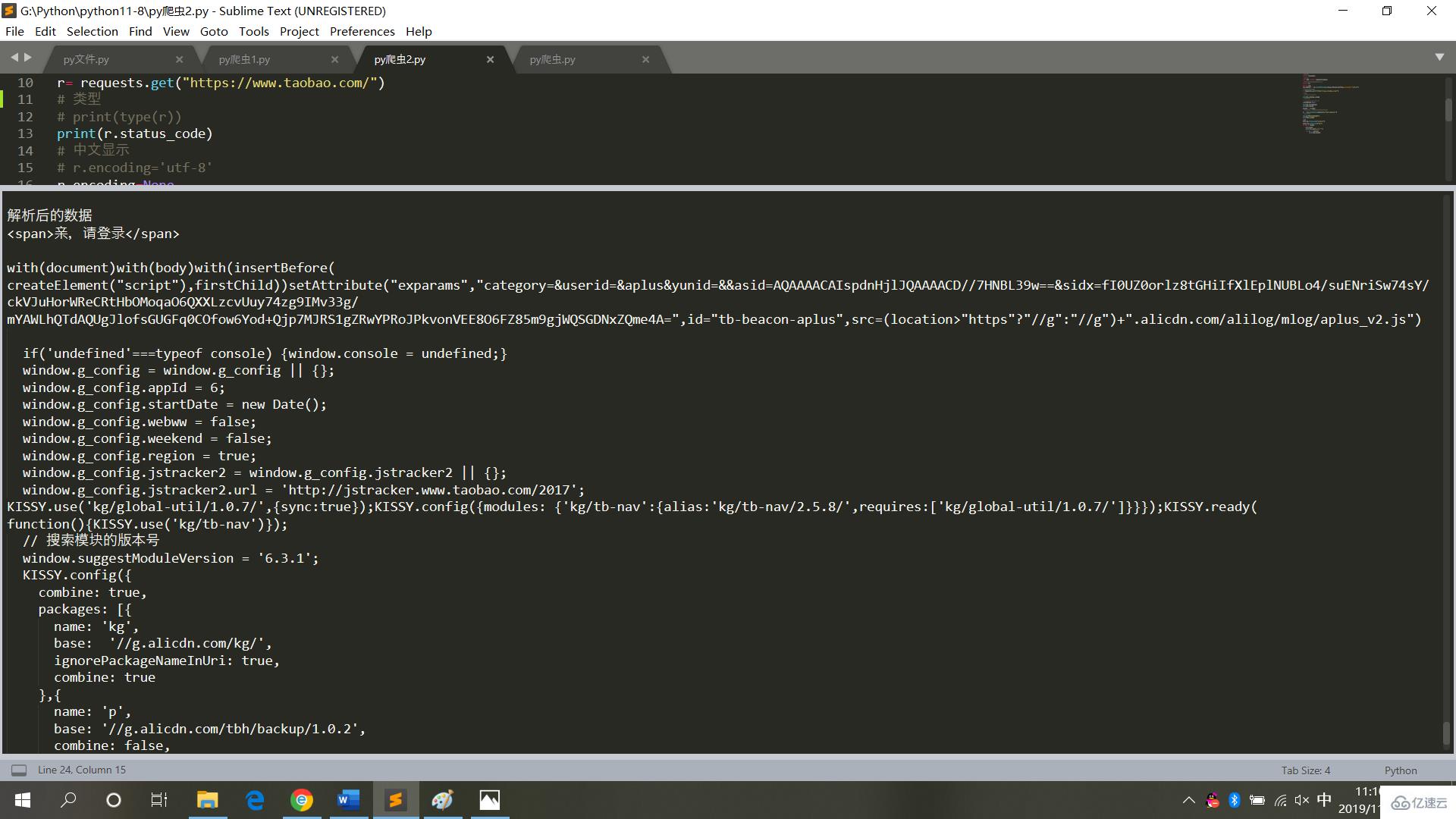The image size is (1456, 819).
Task: Open the Tab Size: 4 selector
Action: coord(1306,770)
